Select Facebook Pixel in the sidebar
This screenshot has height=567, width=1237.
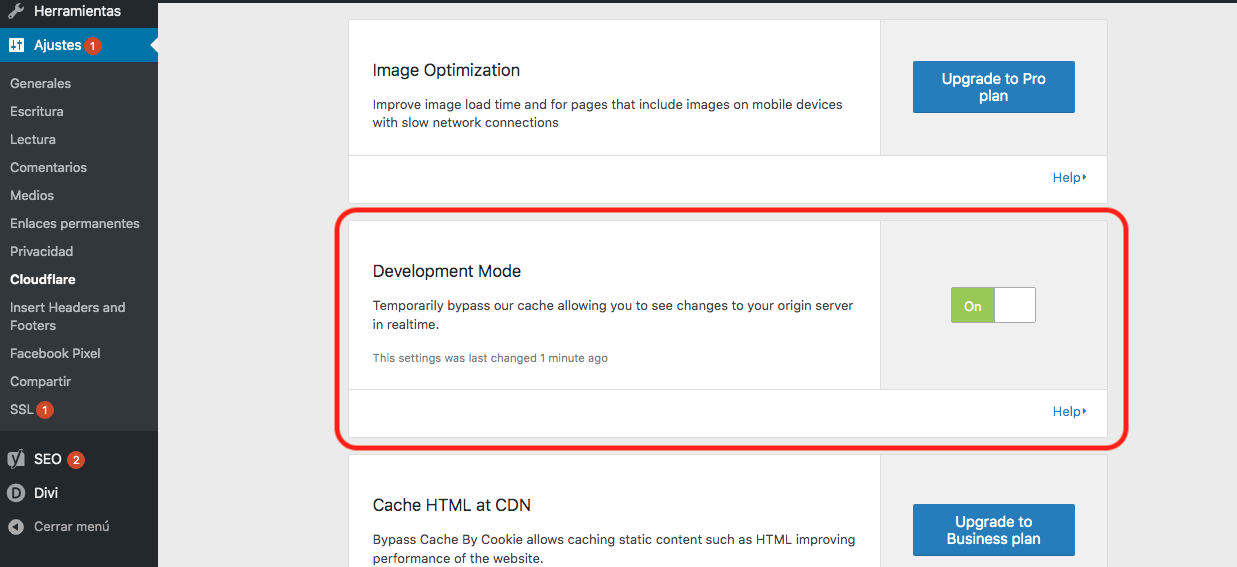pos(55,353)
